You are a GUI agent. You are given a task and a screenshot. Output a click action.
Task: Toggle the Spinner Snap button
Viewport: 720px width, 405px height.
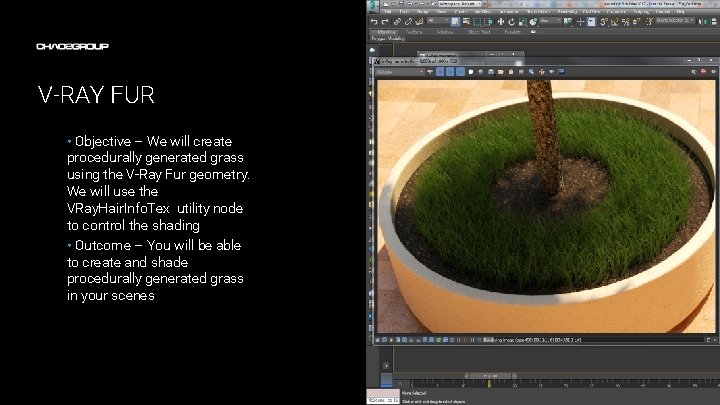[636, 22]
